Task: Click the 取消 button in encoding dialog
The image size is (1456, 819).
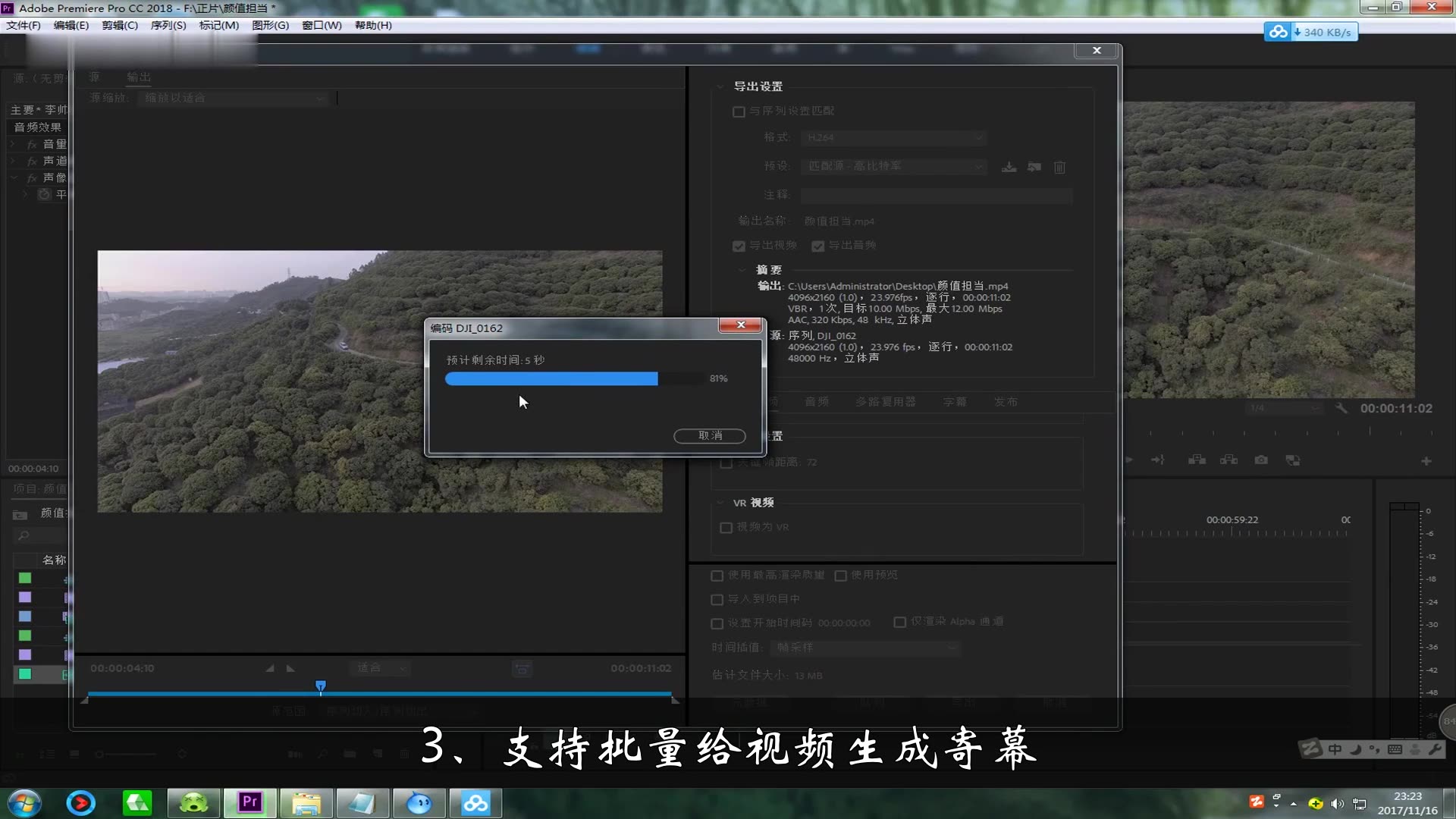Action: coord(709,435)
